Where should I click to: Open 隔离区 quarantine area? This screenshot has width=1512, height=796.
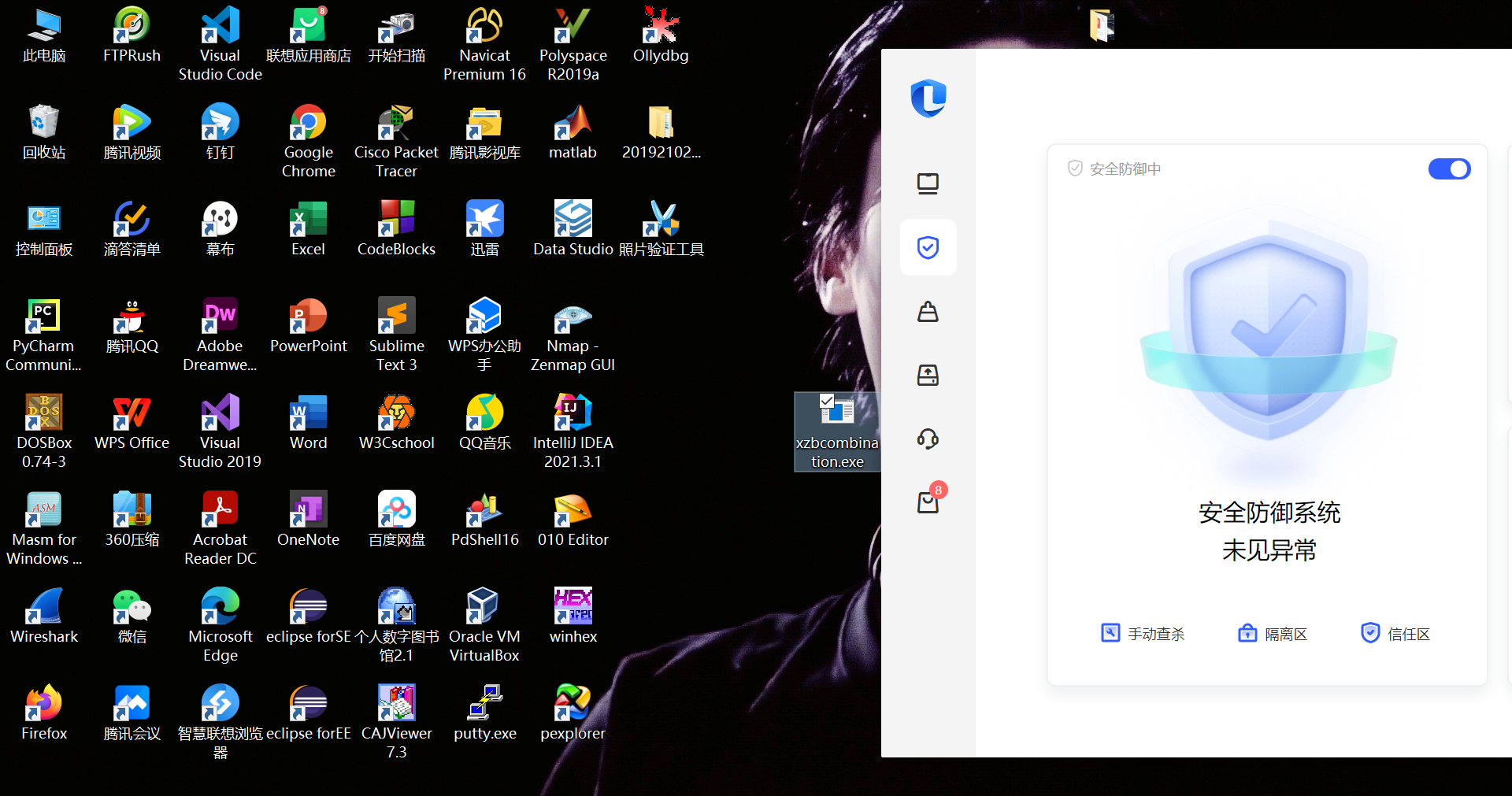[x=1273, y=633]
